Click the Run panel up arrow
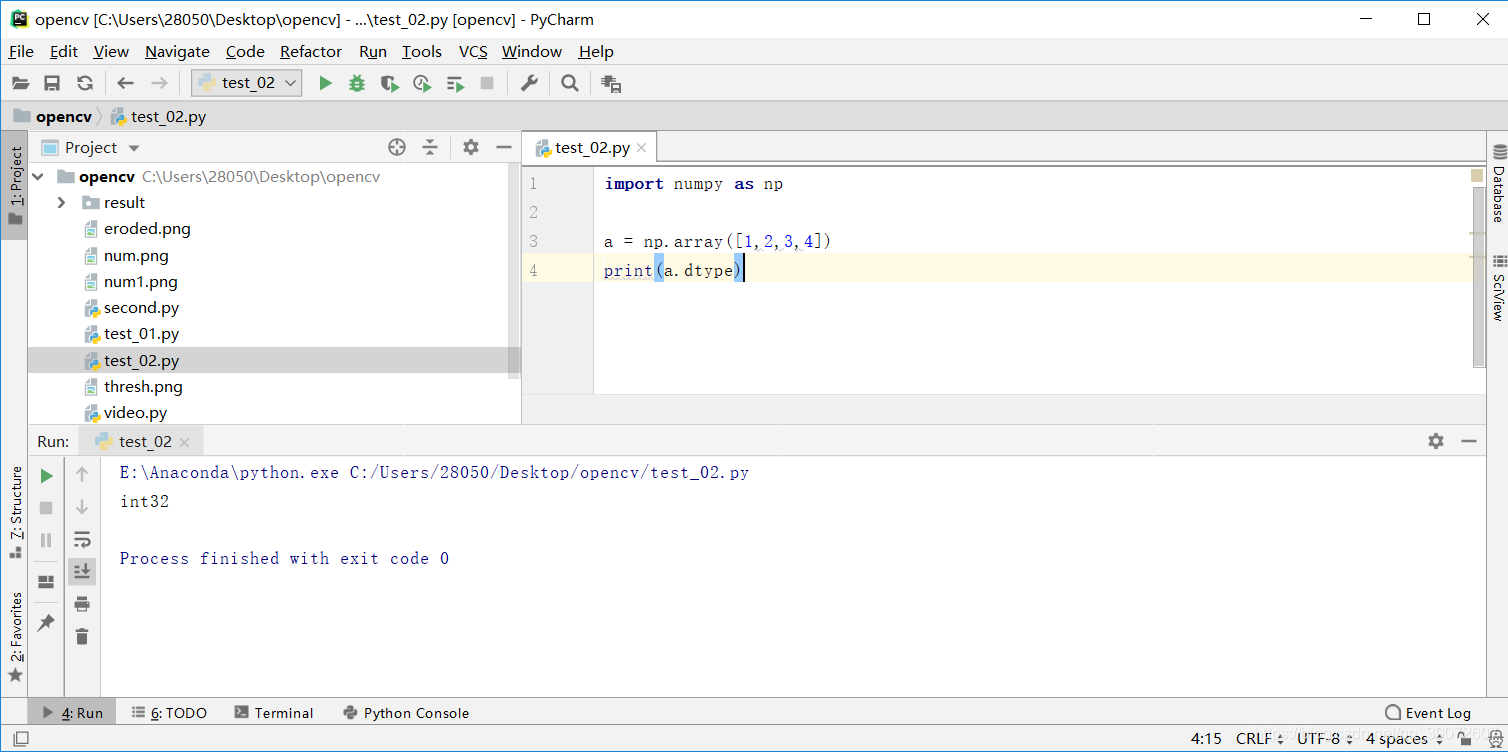Image resolution: width=1508 pixels, height=752 pixels. click(82, 474)
